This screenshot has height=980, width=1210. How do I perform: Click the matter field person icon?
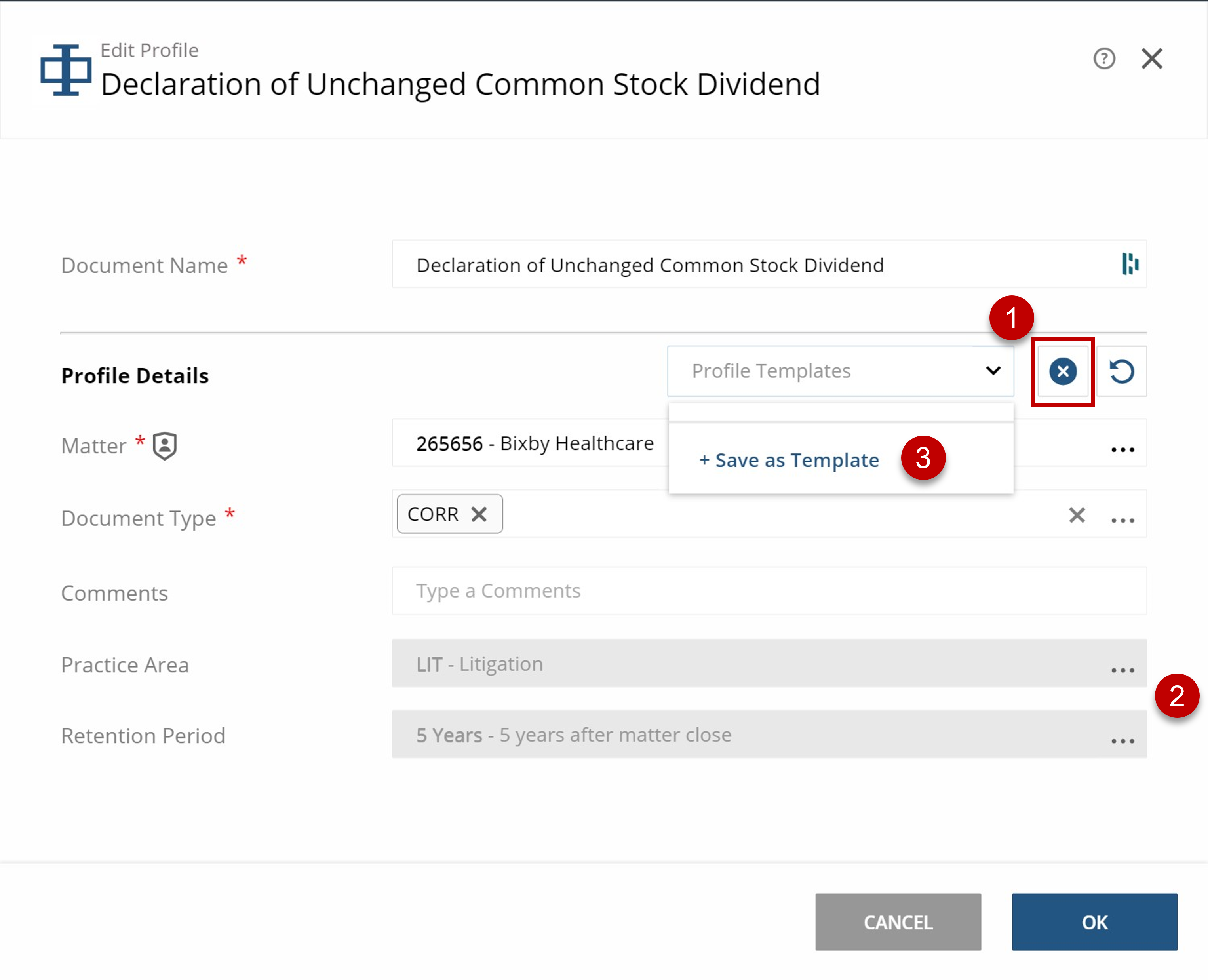(163, 447)
